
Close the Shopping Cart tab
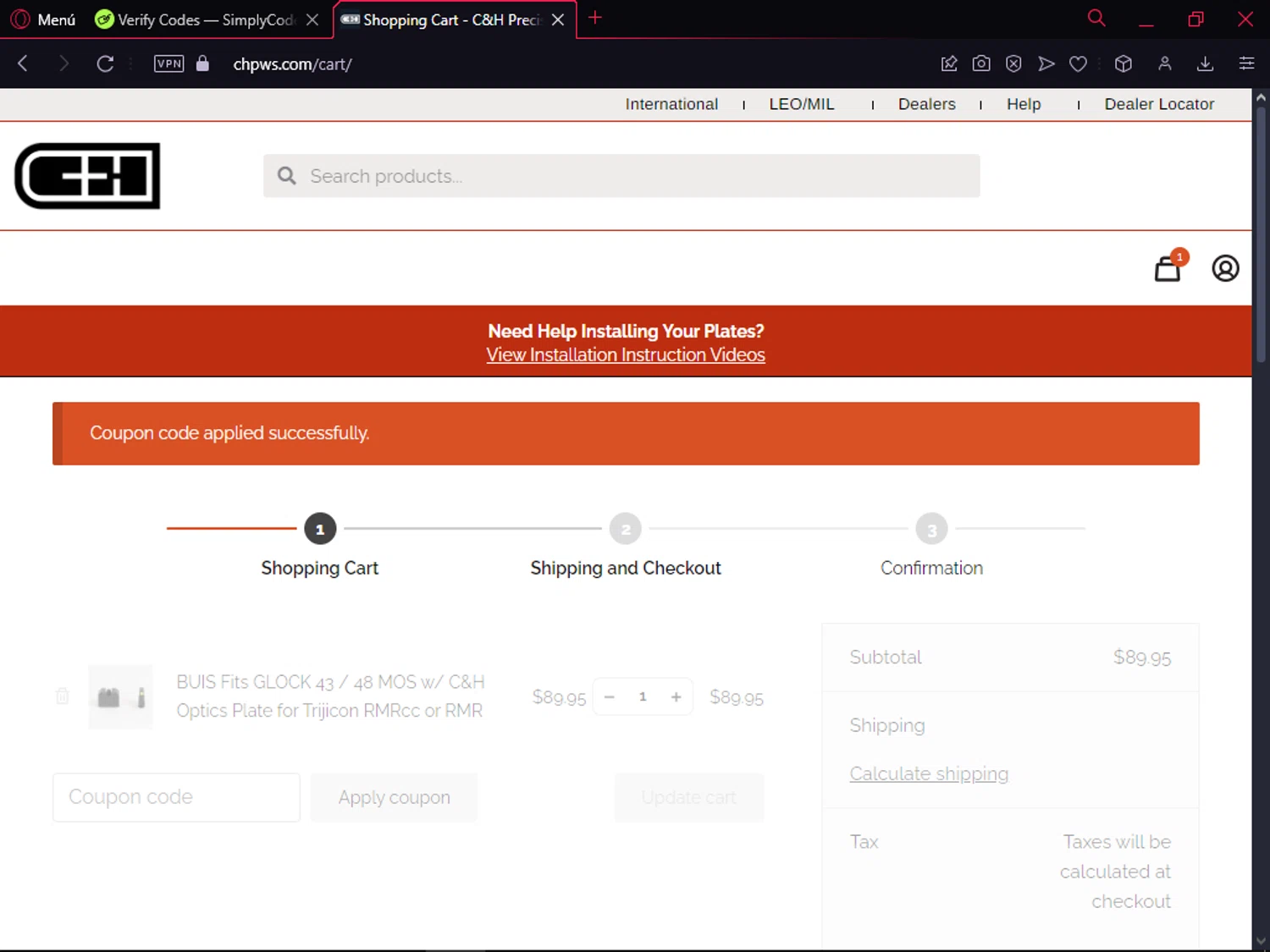tap(558, 19)
